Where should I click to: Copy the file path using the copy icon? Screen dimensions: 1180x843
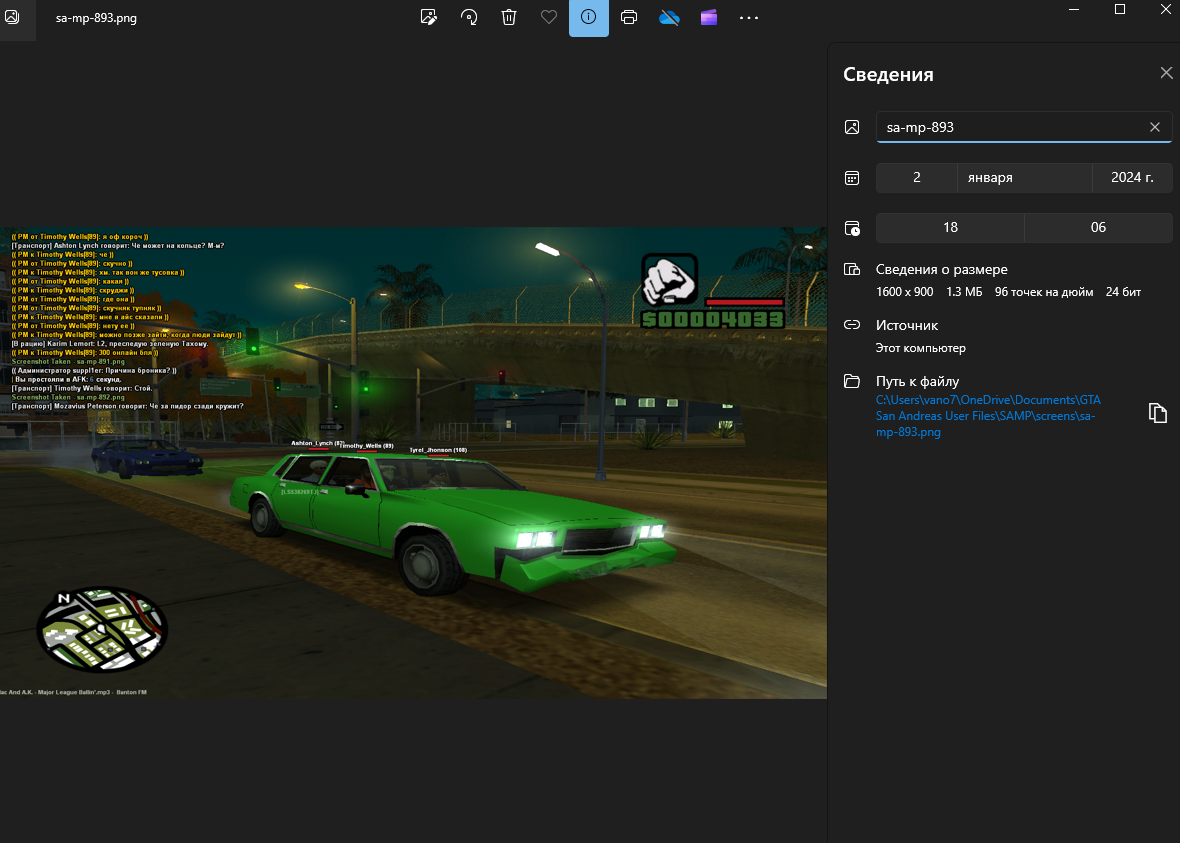(1158, 413)
